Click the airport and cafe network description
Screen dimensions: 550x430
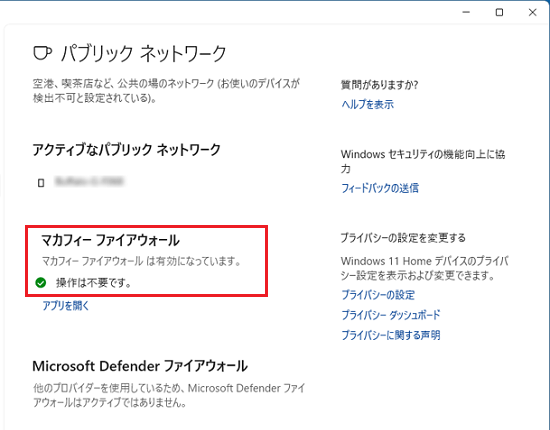pos(166,91)
